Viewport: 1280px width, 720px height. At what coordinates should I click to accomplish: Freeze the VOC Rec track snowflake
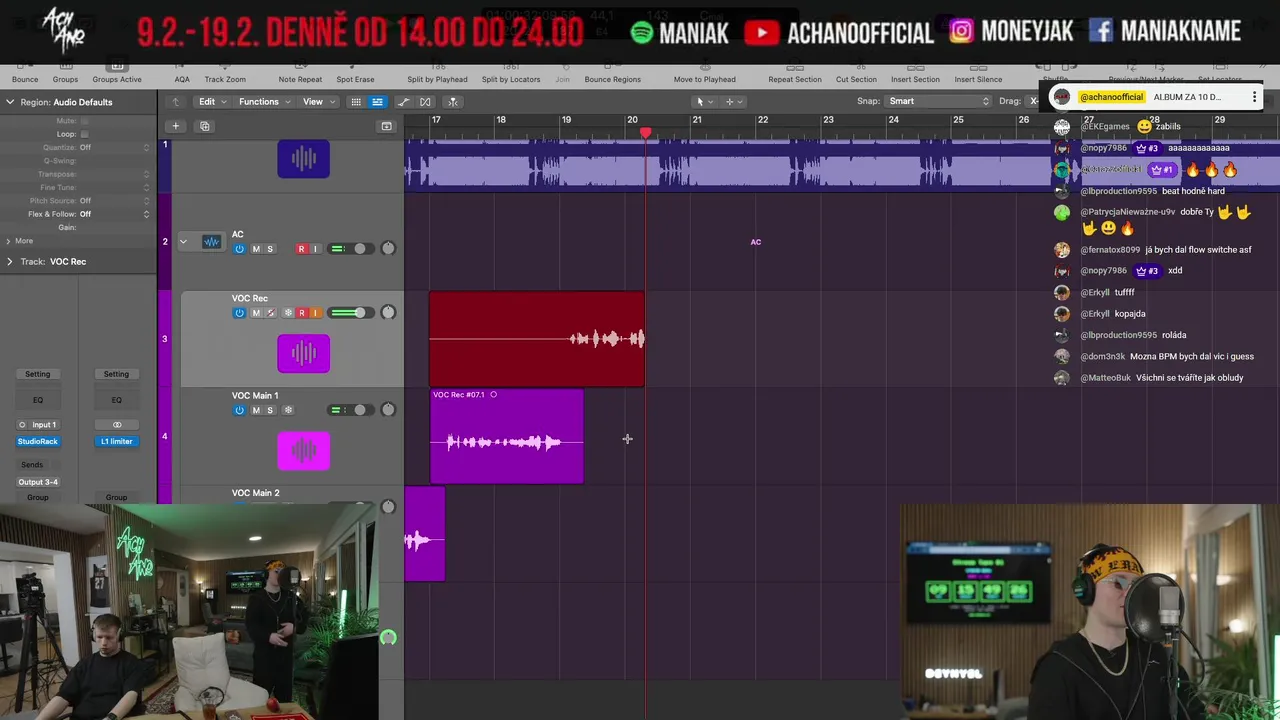[x=288, y=313]
